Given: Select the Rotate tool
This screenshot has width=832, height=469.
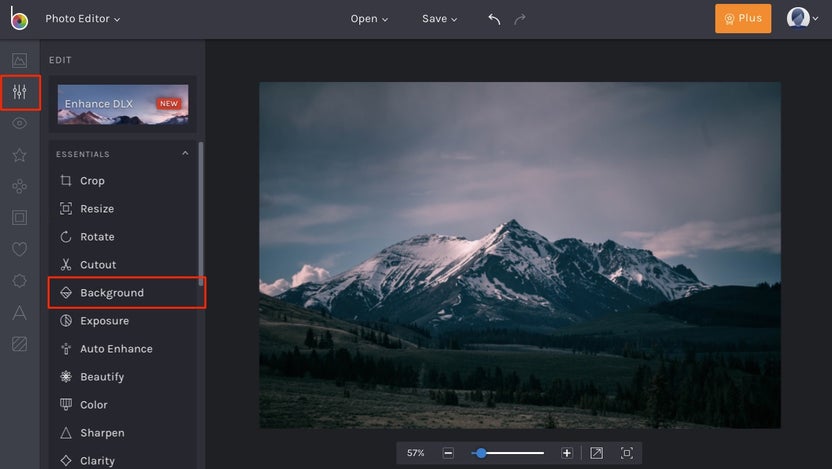Looking at the screenshot, I should point(123,237).
